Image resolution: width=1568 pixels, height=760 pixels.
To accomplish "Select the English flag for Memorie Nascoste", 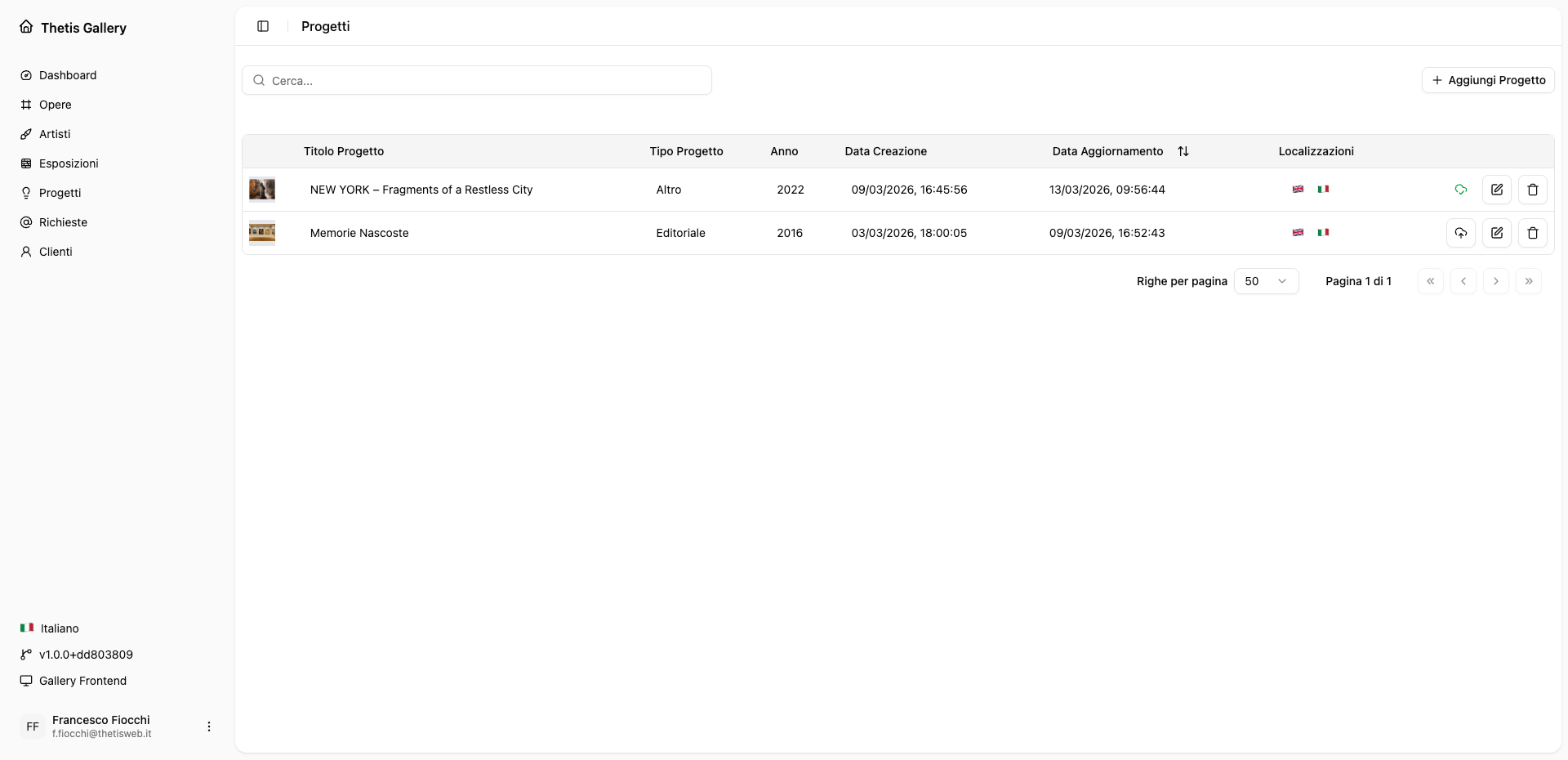I will click(x=1298, y=233).
